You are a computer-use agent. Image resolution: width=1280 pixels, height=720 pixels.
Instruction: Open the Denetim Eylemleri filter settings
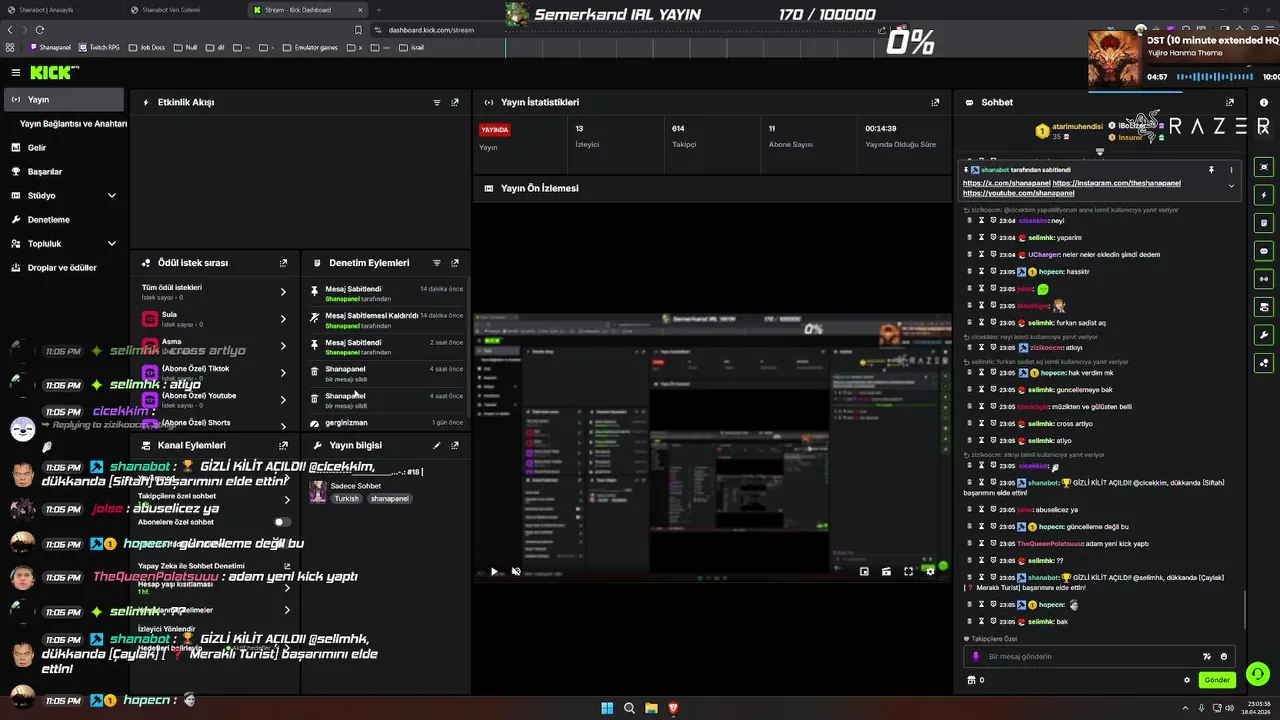(x=437, y=263)
